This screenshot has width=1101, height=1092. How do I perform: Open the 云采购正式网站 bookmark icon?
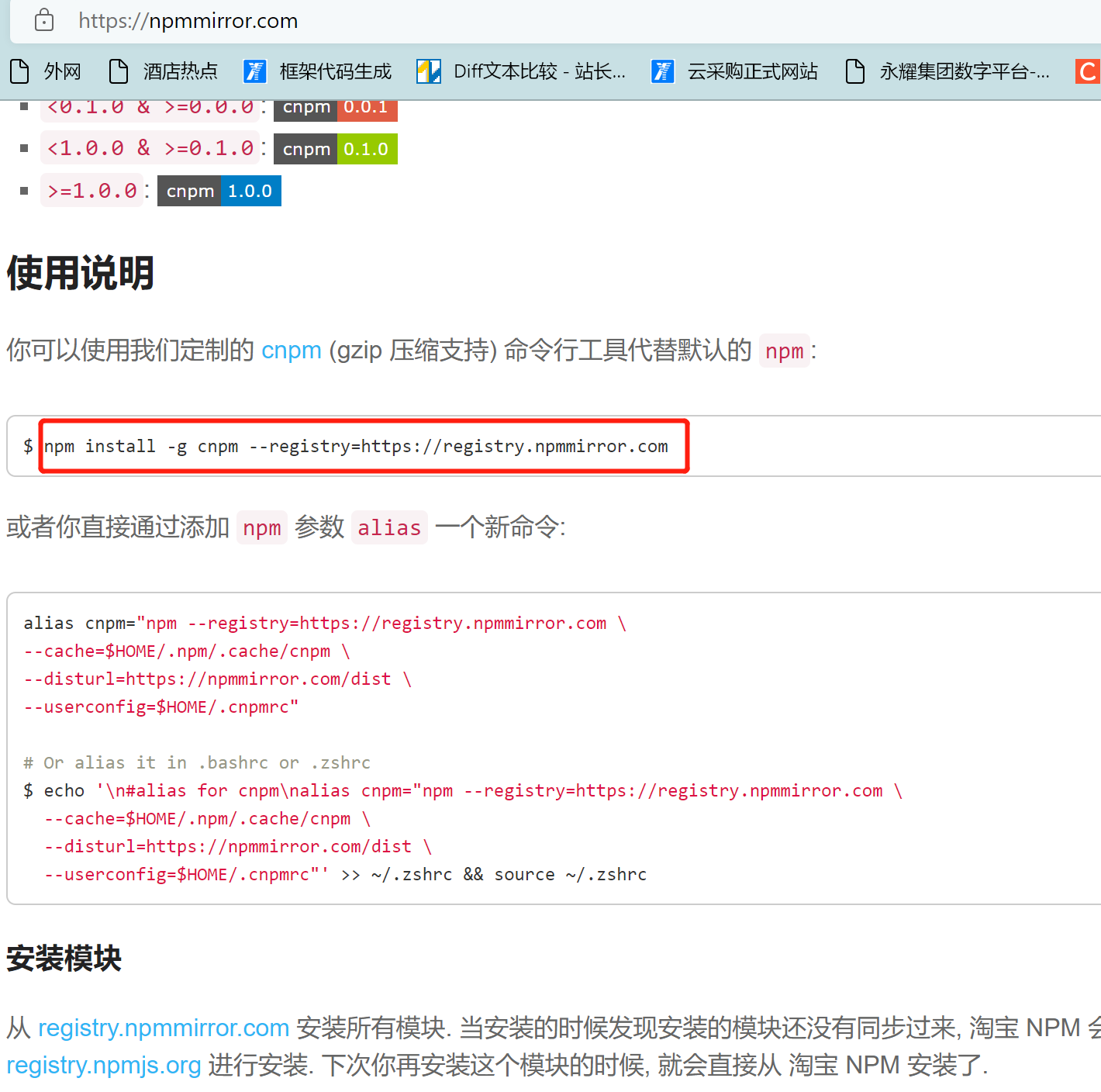coord(663,71)
